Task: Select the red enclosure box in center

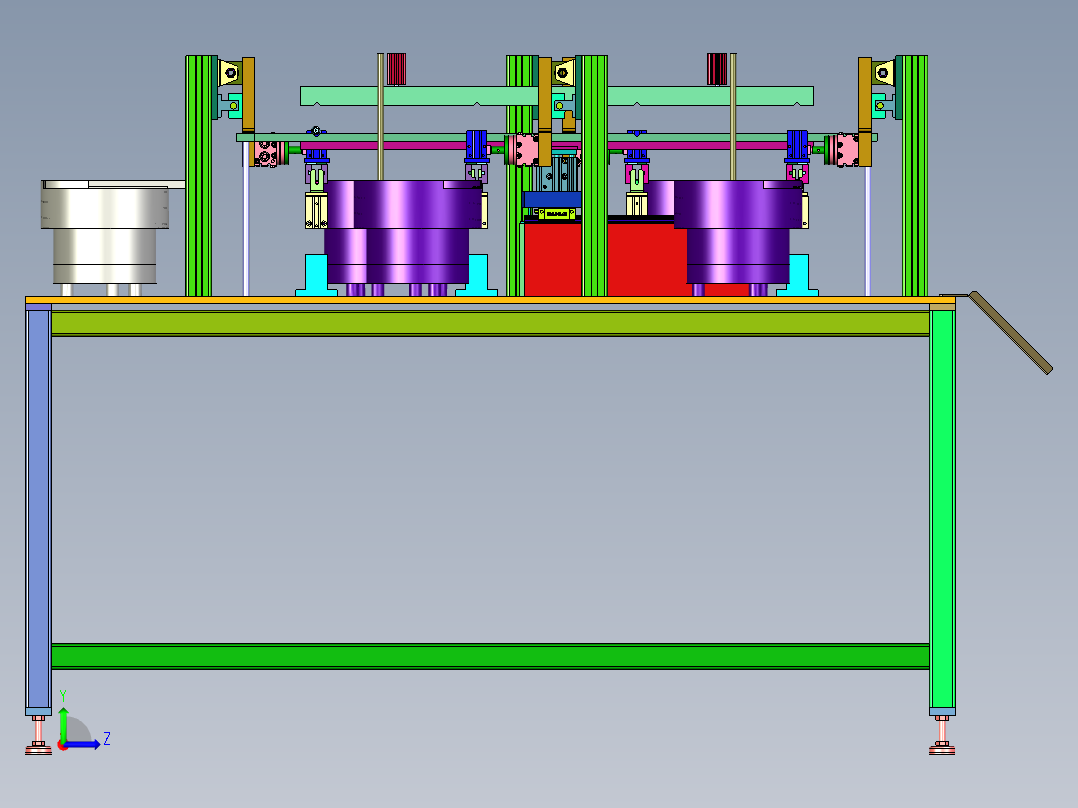Action: coord(636,258)
